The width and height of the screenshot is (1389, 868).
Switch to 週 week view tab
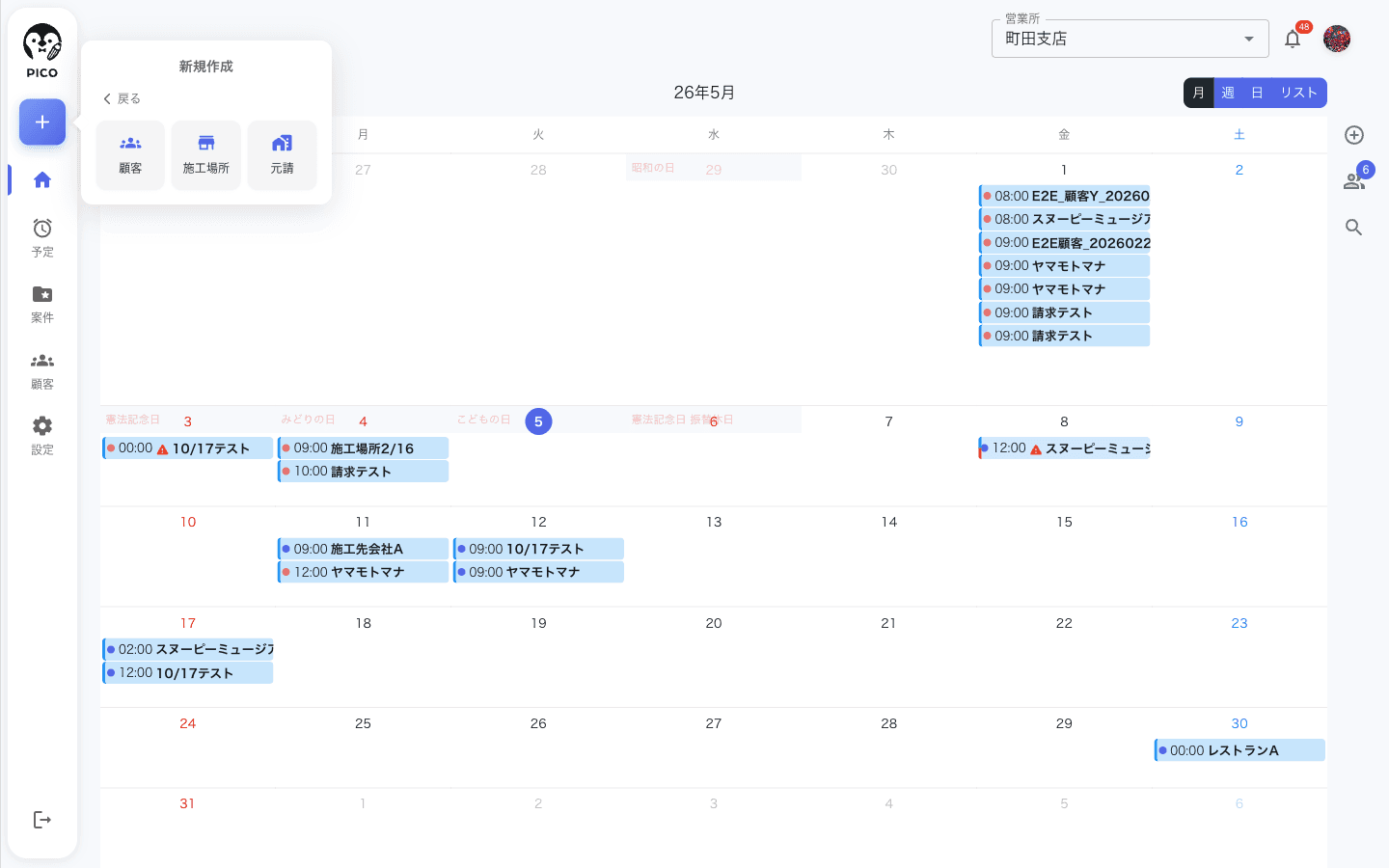1228,93
